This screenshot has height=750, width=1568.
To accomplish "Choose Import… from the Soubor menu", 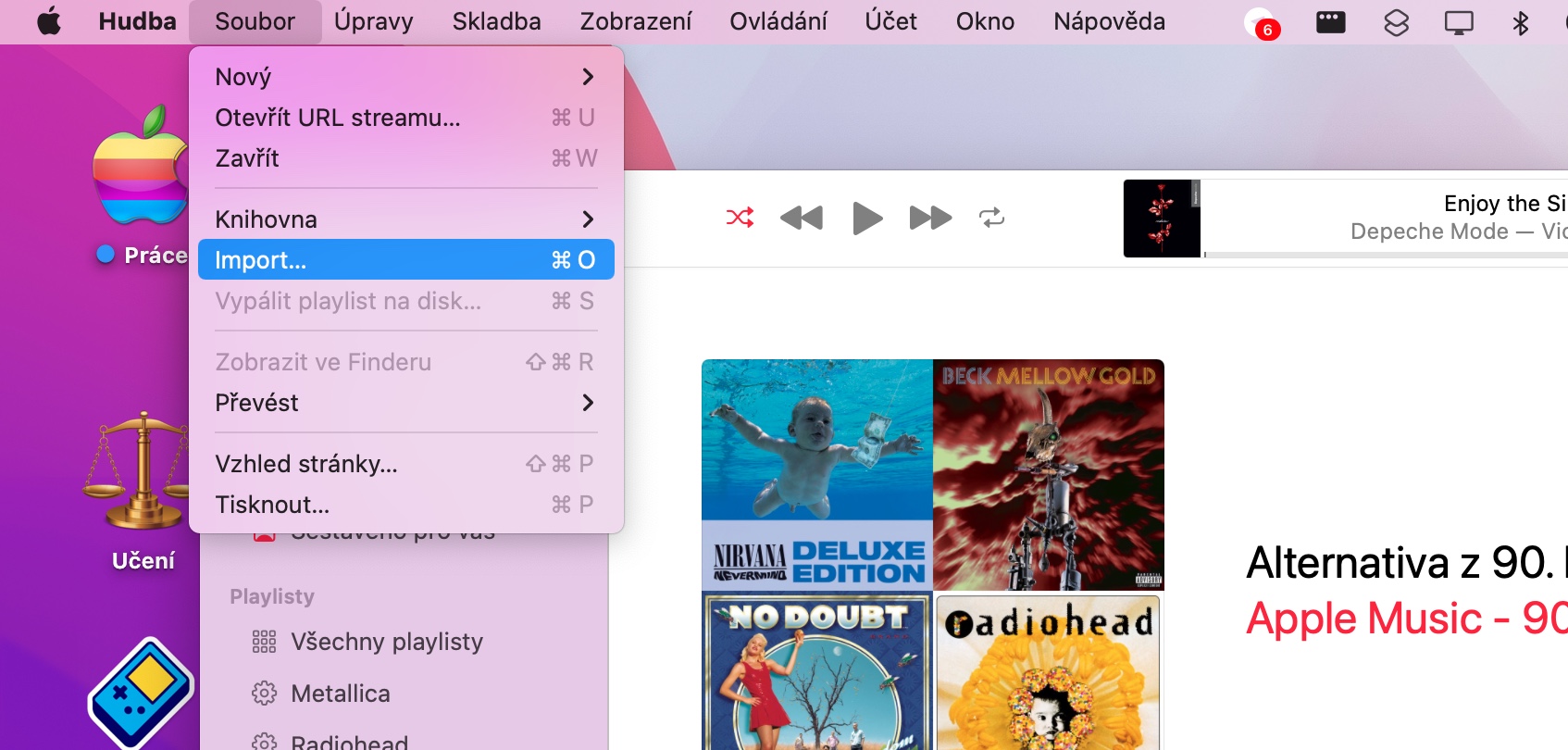I will point(406,260).
